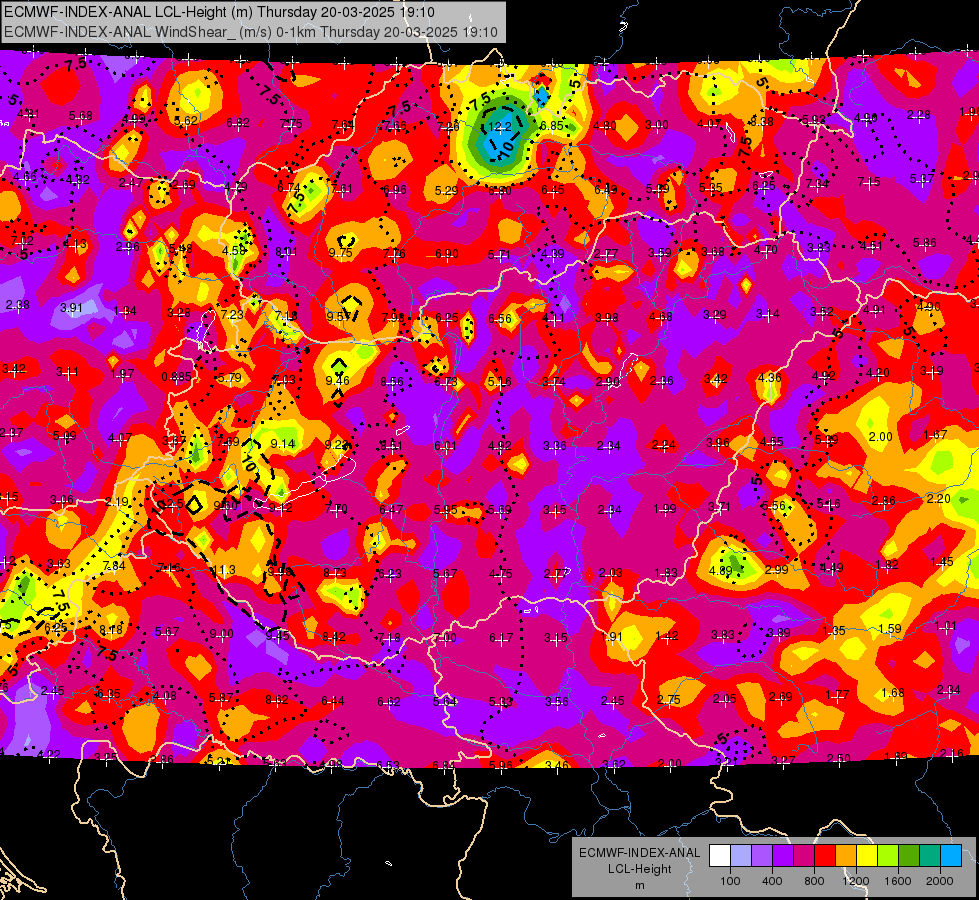Click the 5.86 grid value

coord(925,242)
